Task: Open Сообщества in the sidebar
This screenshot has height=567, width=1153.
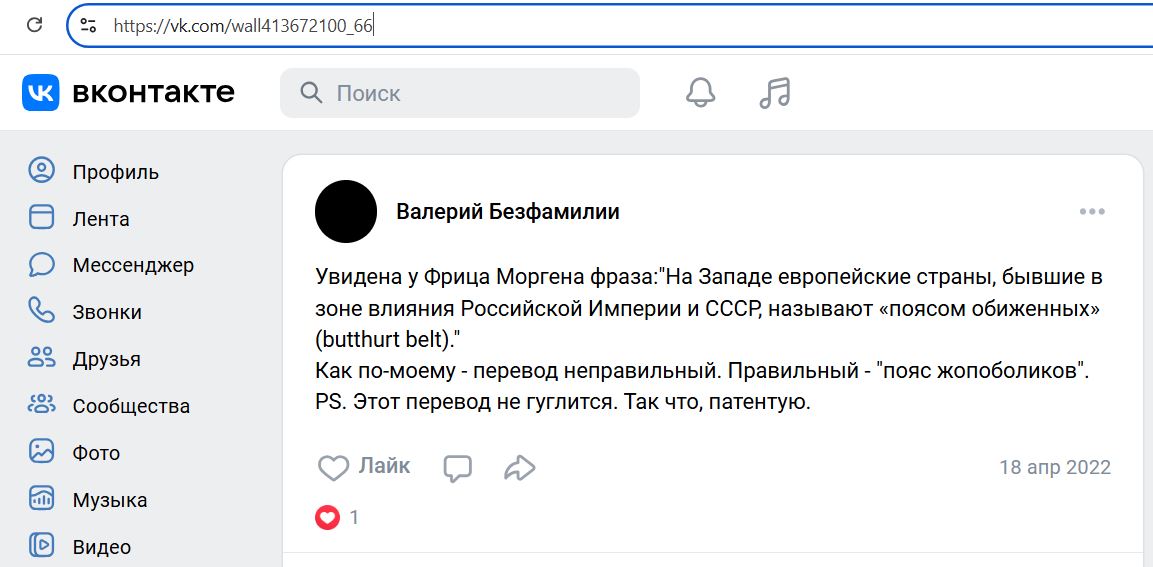Action: pos(109,406)
